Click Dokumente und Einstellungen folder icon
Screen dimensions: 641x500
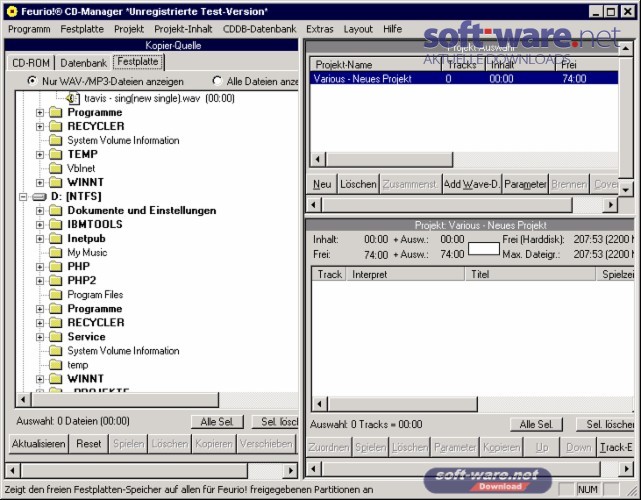pos(56,211)
